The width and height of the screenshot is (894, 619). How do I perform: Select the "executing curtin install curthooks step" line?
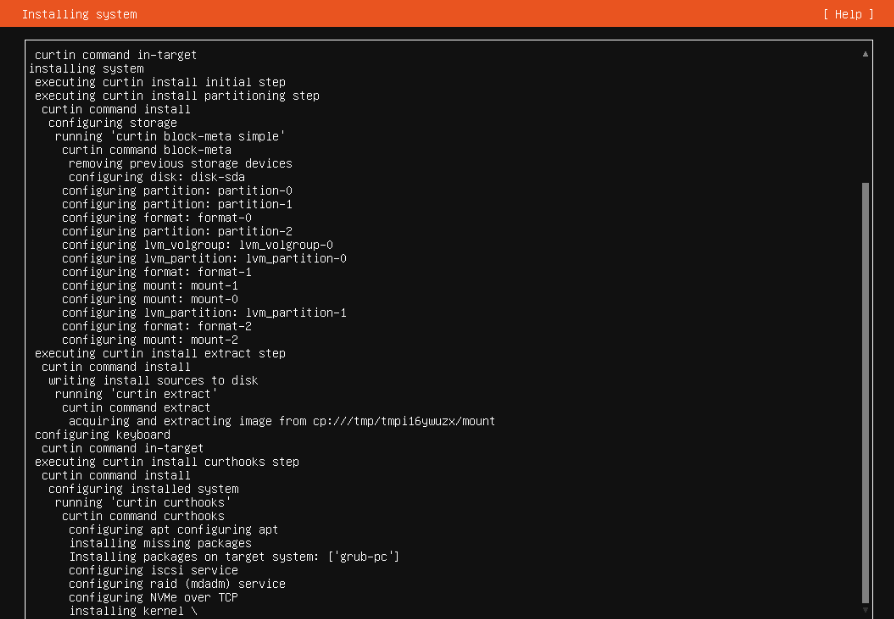coord(167,462)
